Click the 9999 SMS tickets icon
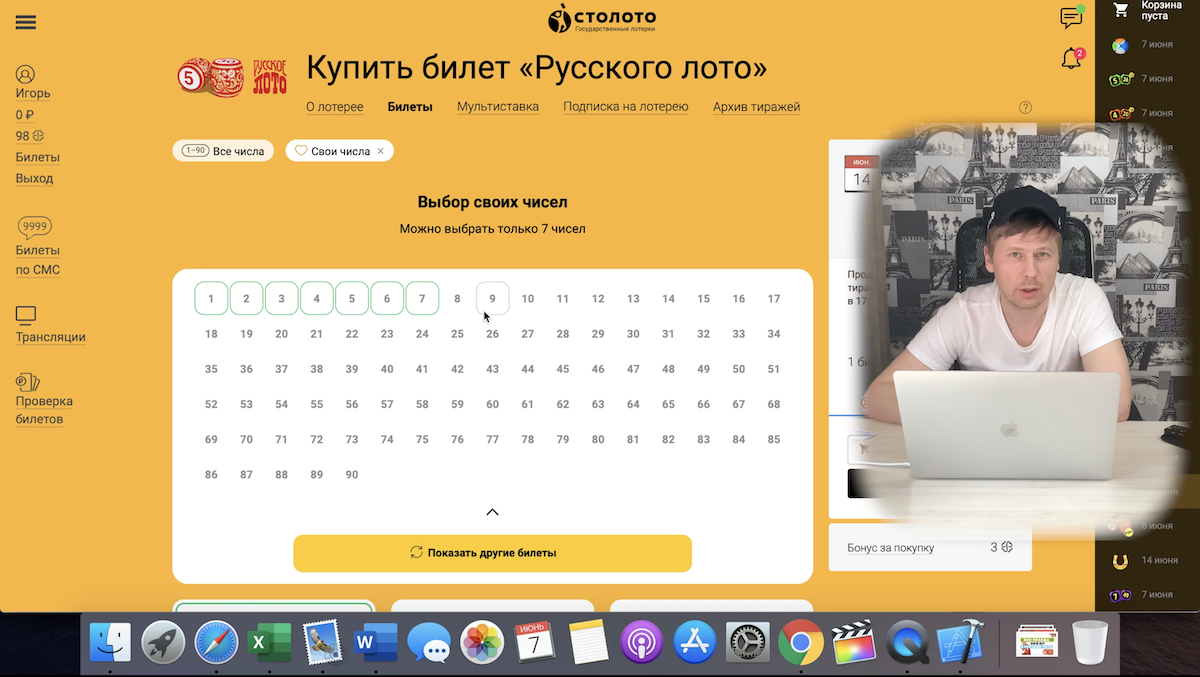This screenshot has height=677, width=1200. 35,227
